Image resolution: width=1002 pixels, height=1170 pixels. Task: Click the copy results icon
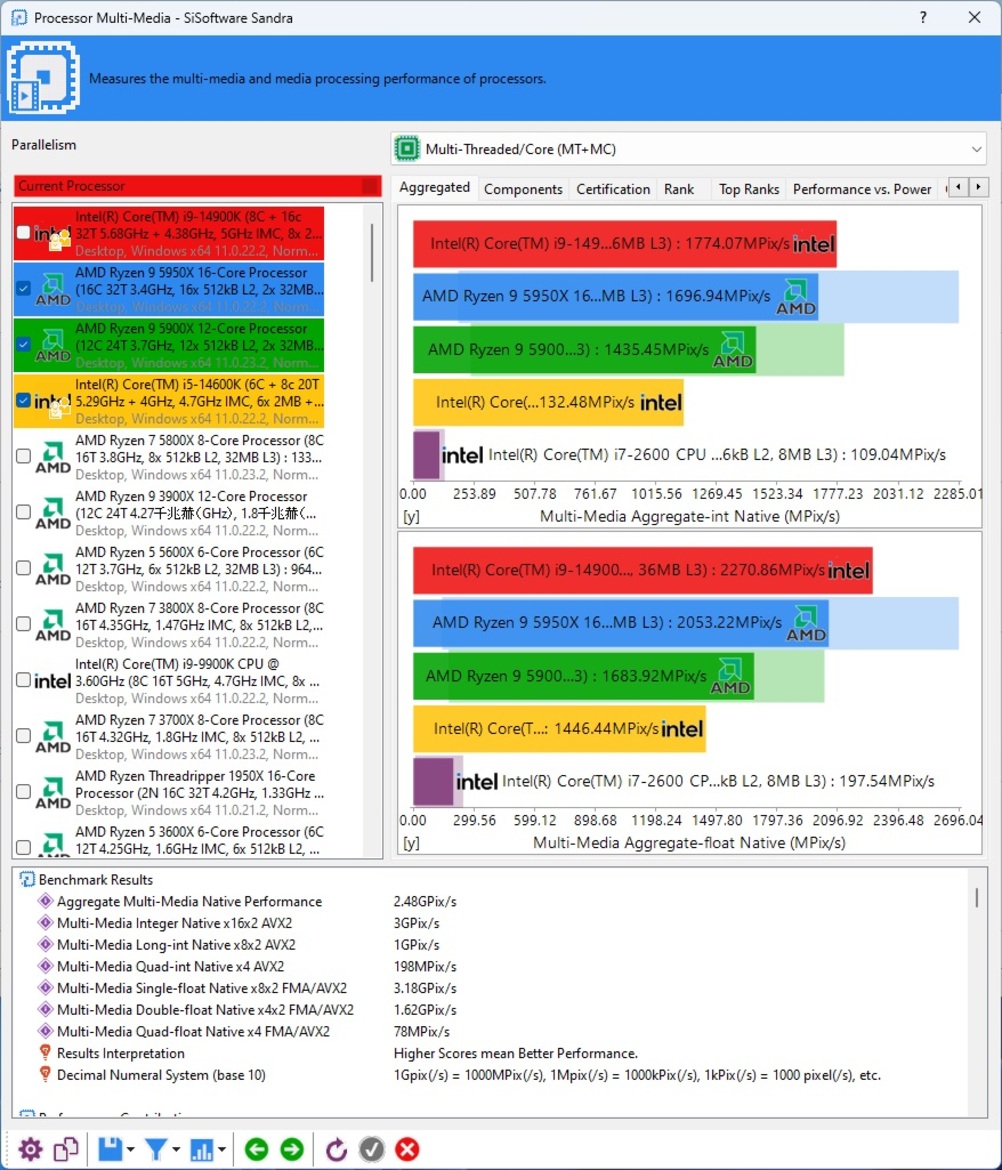click(66, 1149)
